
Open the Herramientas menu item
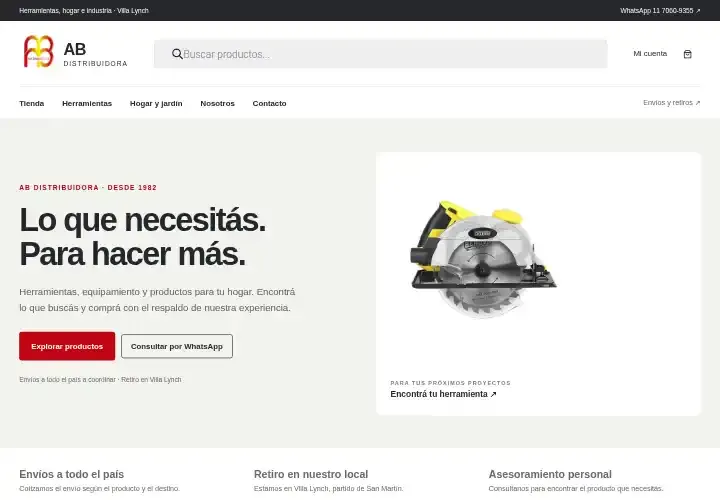[87, 103]
